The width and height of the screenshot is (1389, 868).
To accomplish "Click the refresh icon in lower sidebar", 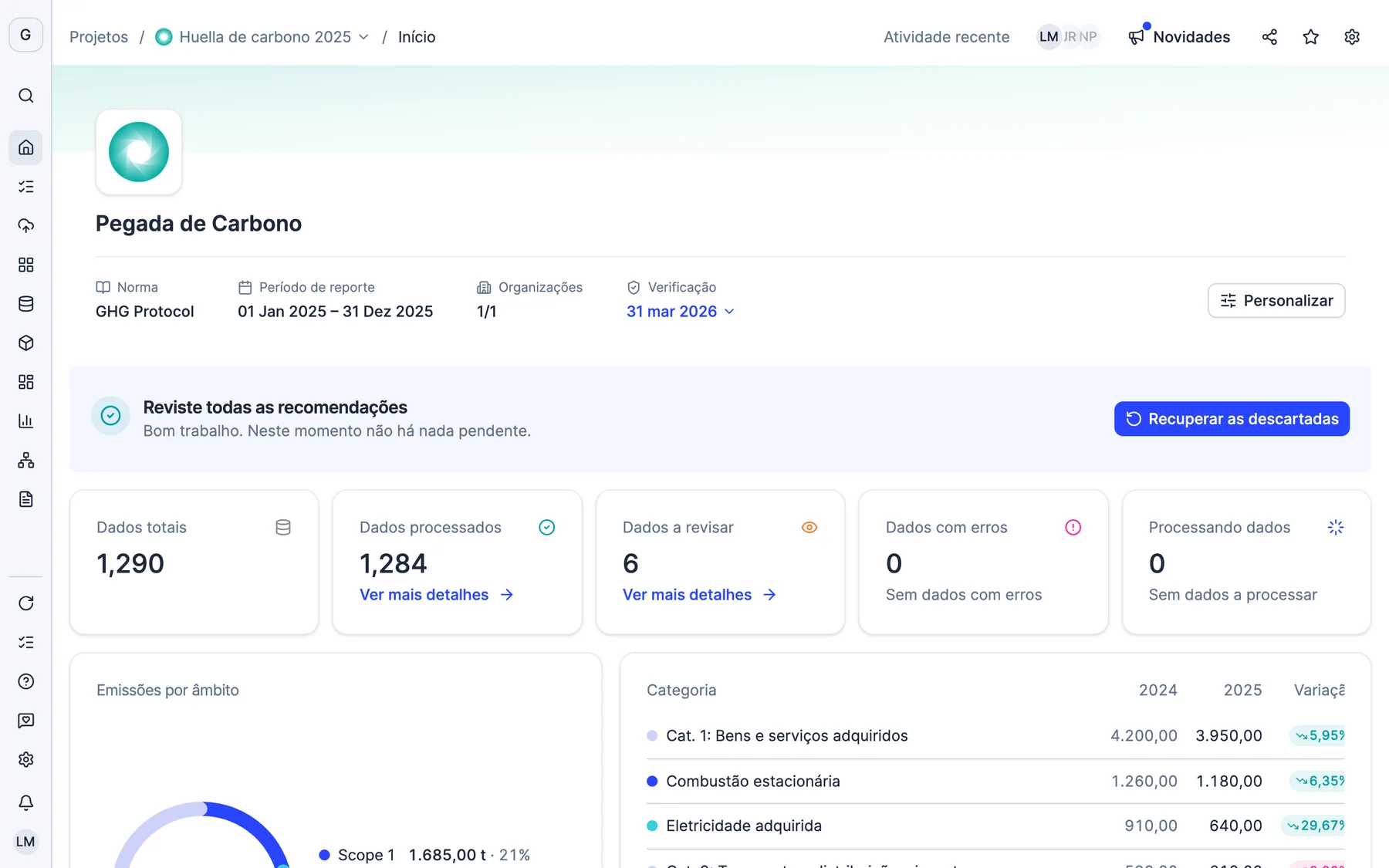I will click(25, 603).
